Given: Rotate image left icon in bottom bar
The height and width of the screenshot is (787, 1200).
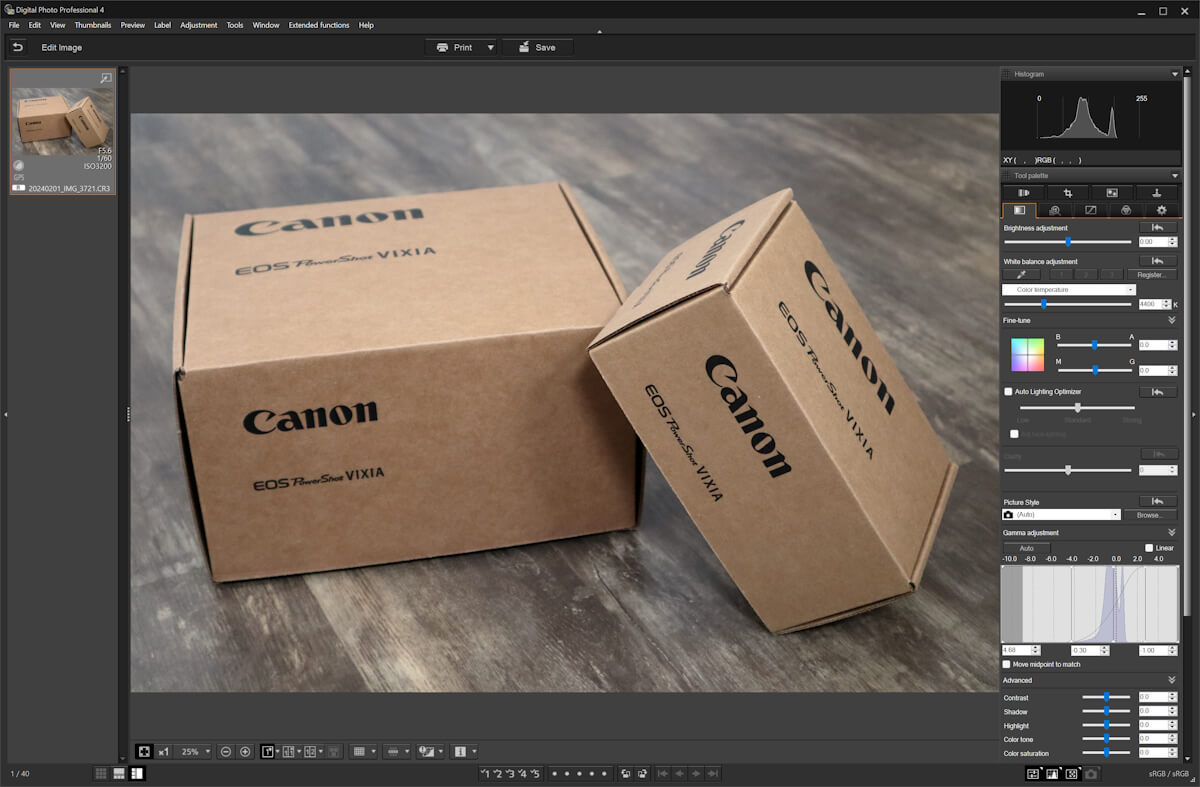Looking at the screenshot, I should point(625,774).
